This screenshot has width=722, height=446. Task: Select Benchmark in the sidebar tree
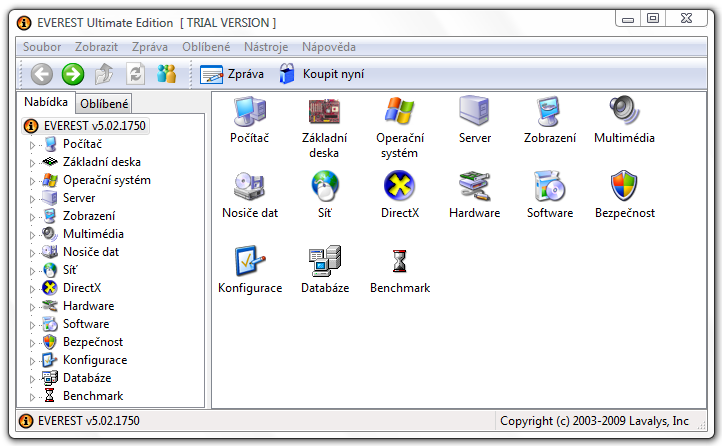pos(93,395)
